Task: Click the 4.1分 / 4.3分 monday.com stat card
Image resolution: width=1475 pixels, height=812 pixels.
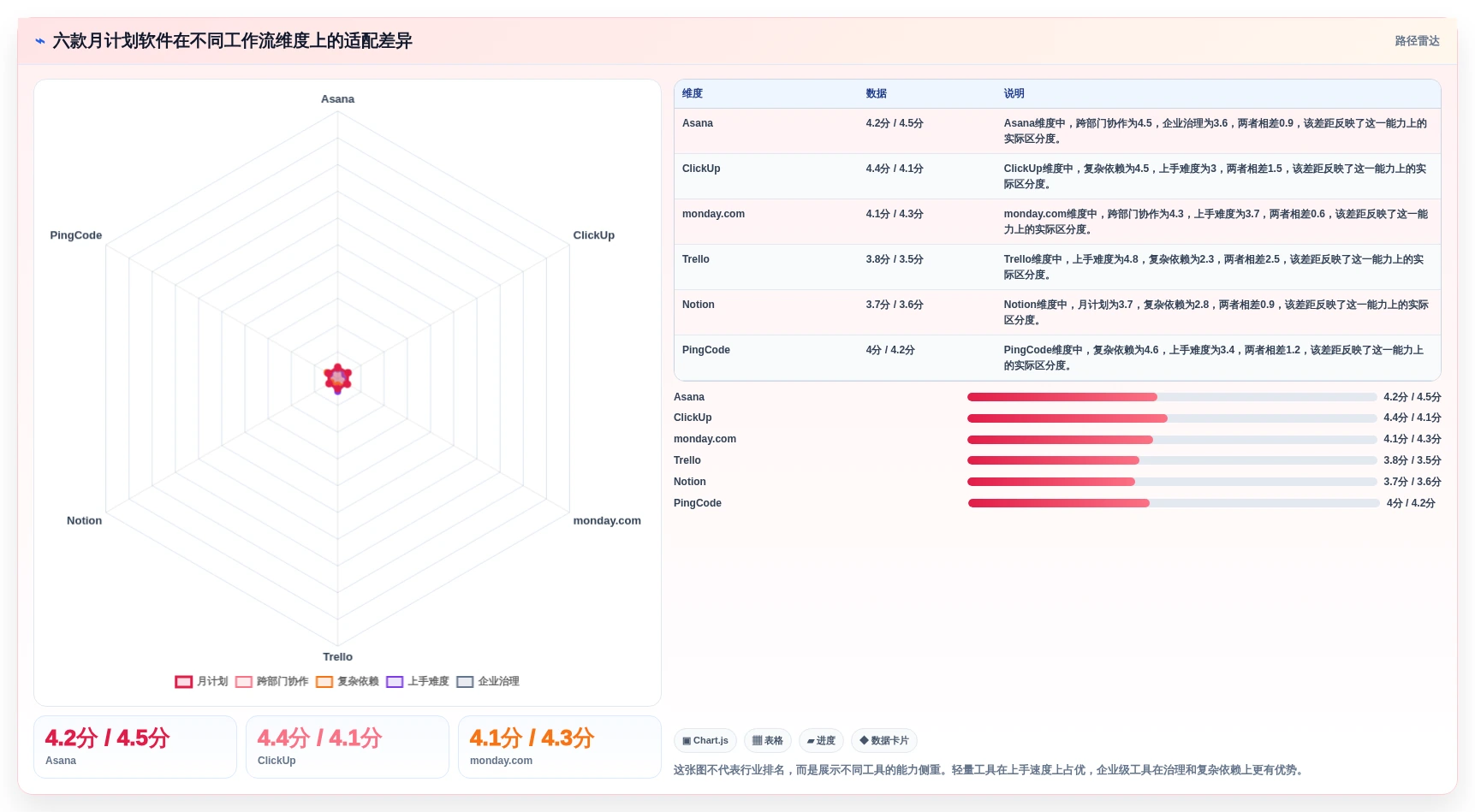Action: click(x=560, y=747)
